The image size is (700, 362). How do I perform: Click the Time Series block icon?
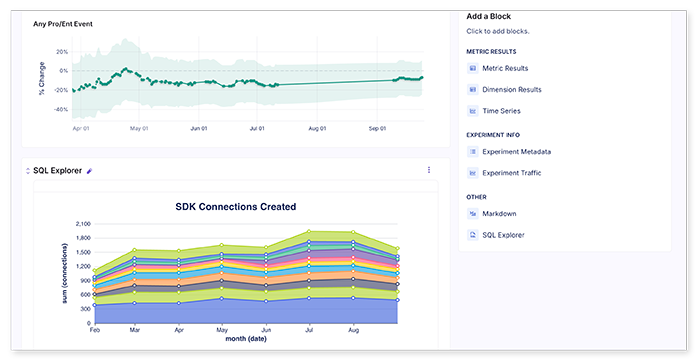(x=473, y=111)
